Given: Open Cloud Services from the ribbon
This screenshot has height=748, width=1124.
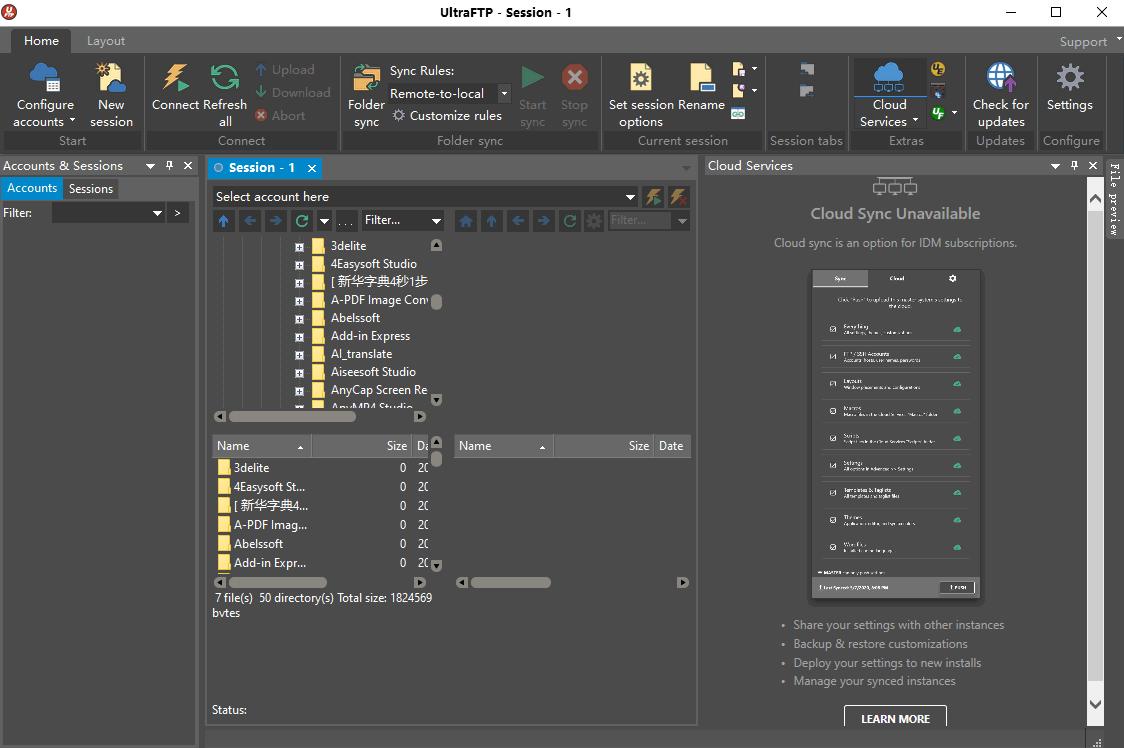Looking at the screenshot, I should point(889,95).
